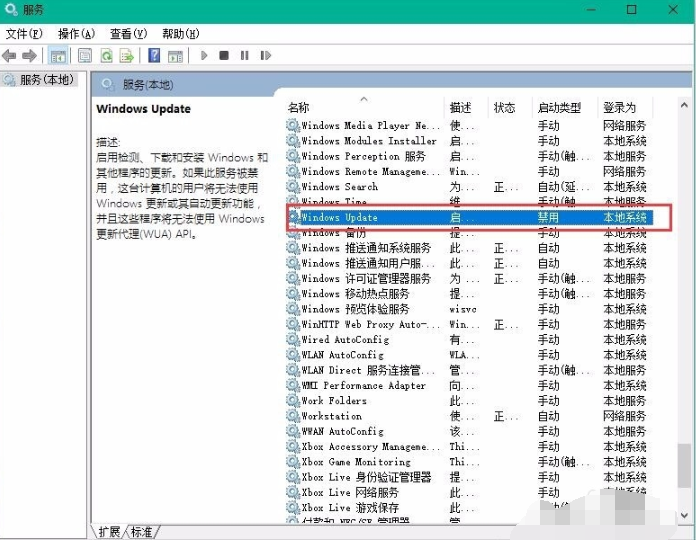This screenshot has height=540, width=696.
Task: Click the green Refresh toolbar icon
Action: click(107, 56)
